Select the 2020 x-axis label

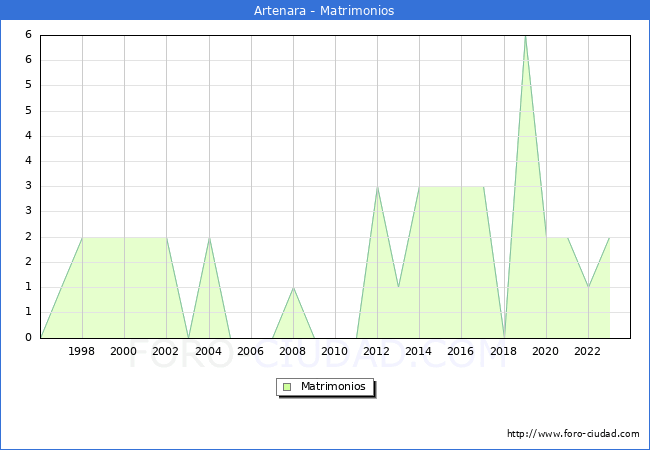pyautogui.click(x=546, y=351)
